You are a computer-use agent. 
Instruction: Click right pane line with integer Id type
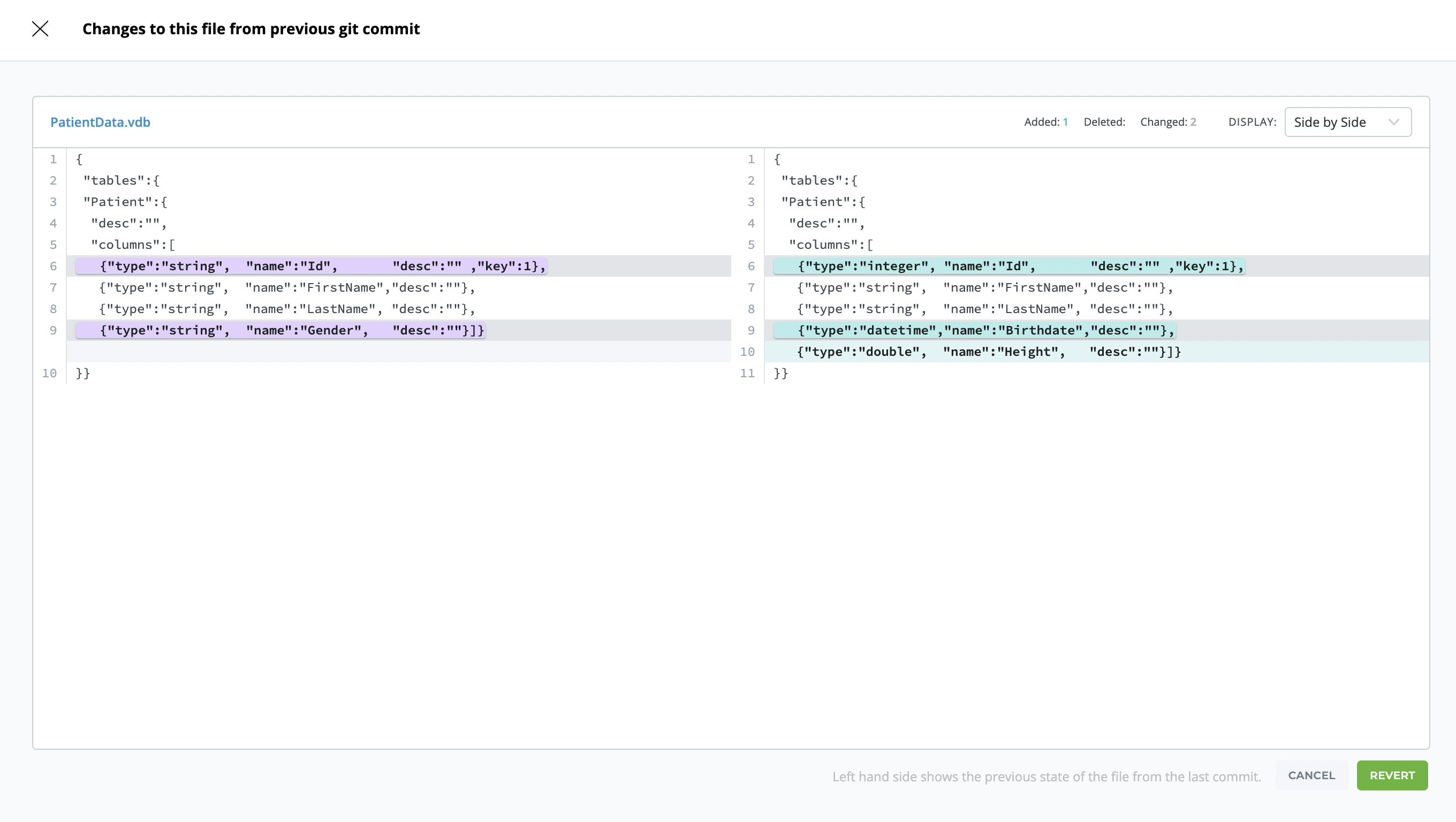tap(1009, 266)
